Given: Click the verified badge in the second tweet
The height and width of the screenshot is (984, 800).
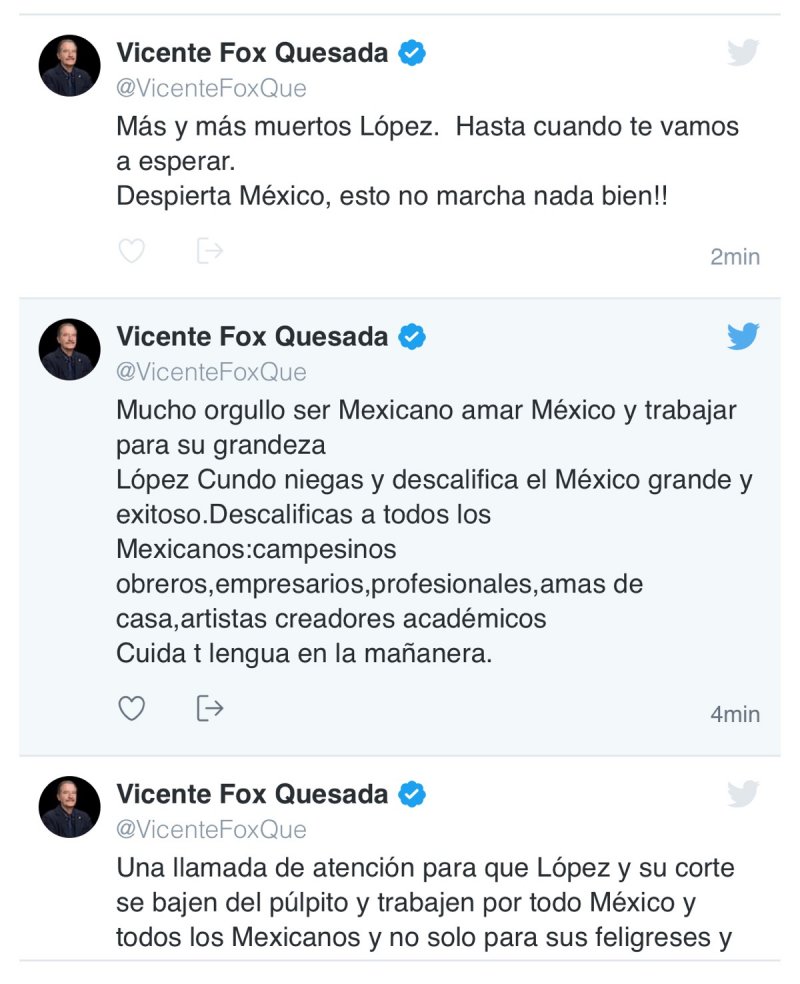Looking at the screenshot, I should click(412, 337).
